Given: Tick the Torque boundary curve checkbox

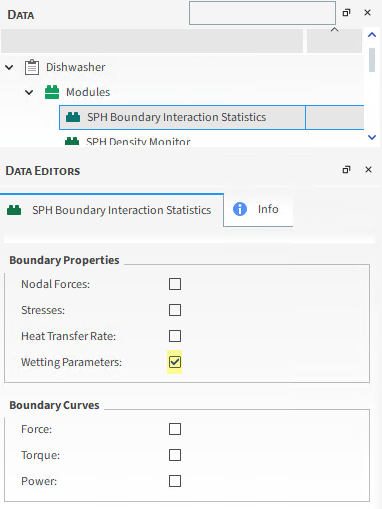Looking at the screenshot, I should point(175,455).
